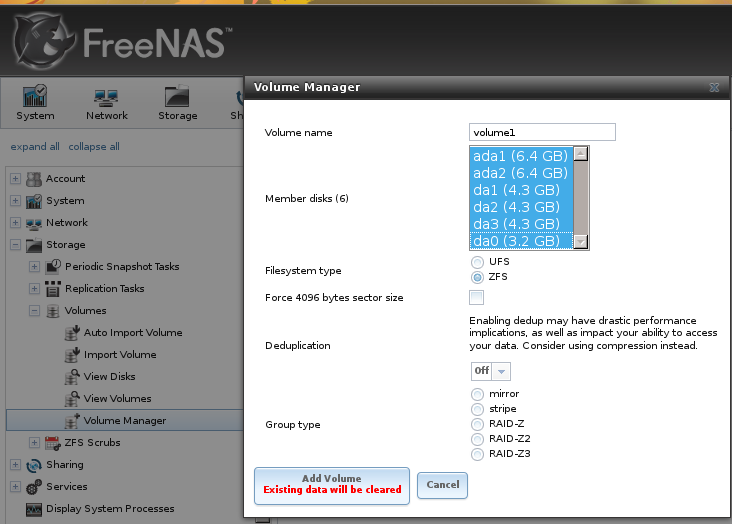Click the View Disks icon
Screen dimensions: 732x524
click(x=72, y=376)
